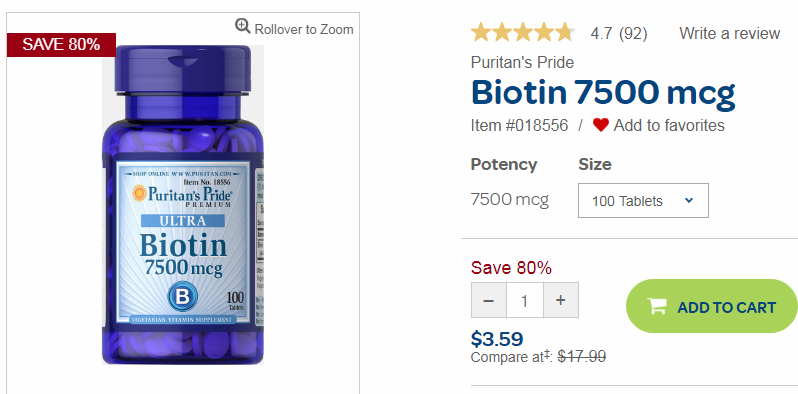Click the five-star rating icons
This screenshot has height=394, width=798.
[523, 33]
